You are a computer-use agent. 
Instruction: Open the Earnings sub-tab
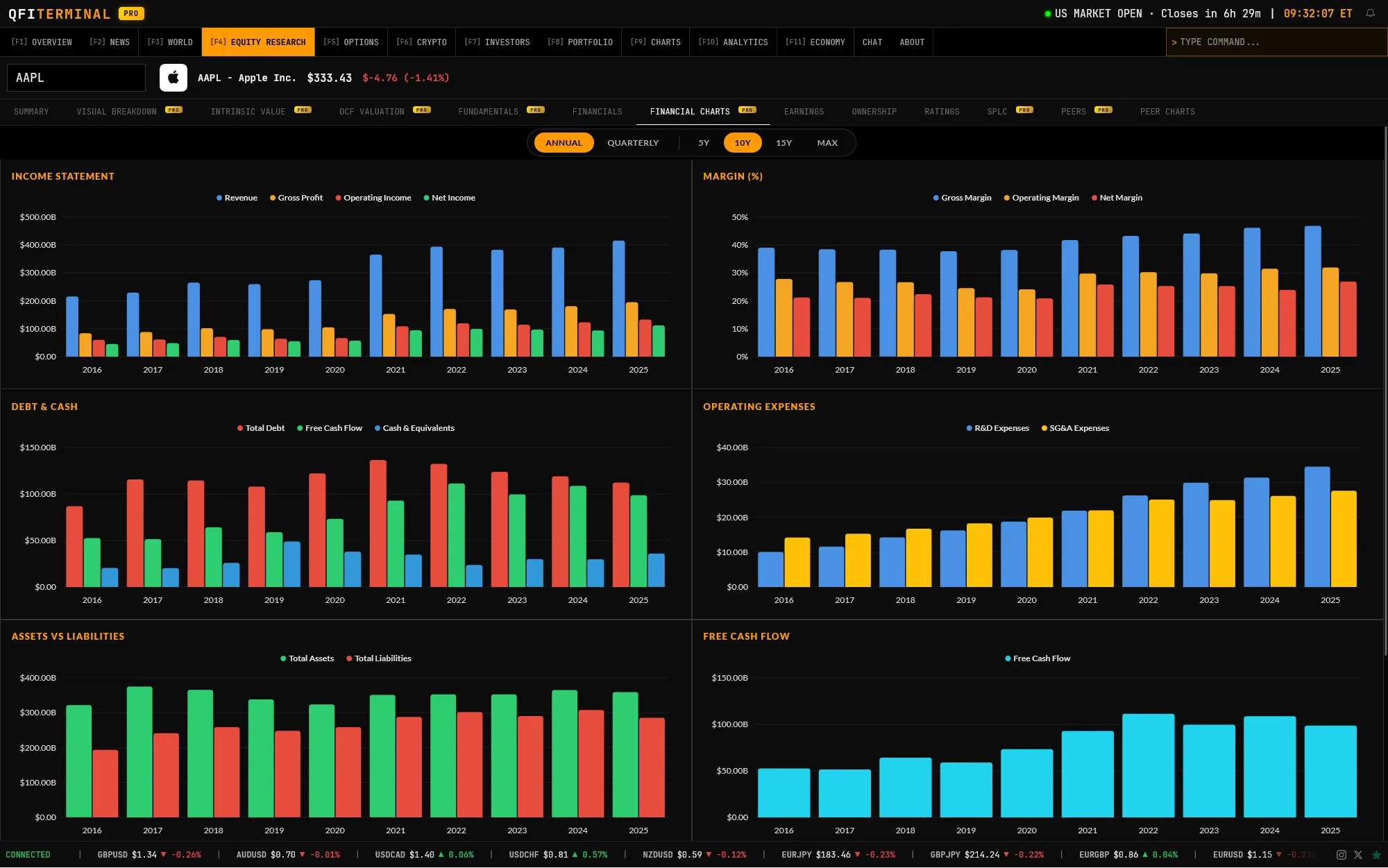click(804, 112)
